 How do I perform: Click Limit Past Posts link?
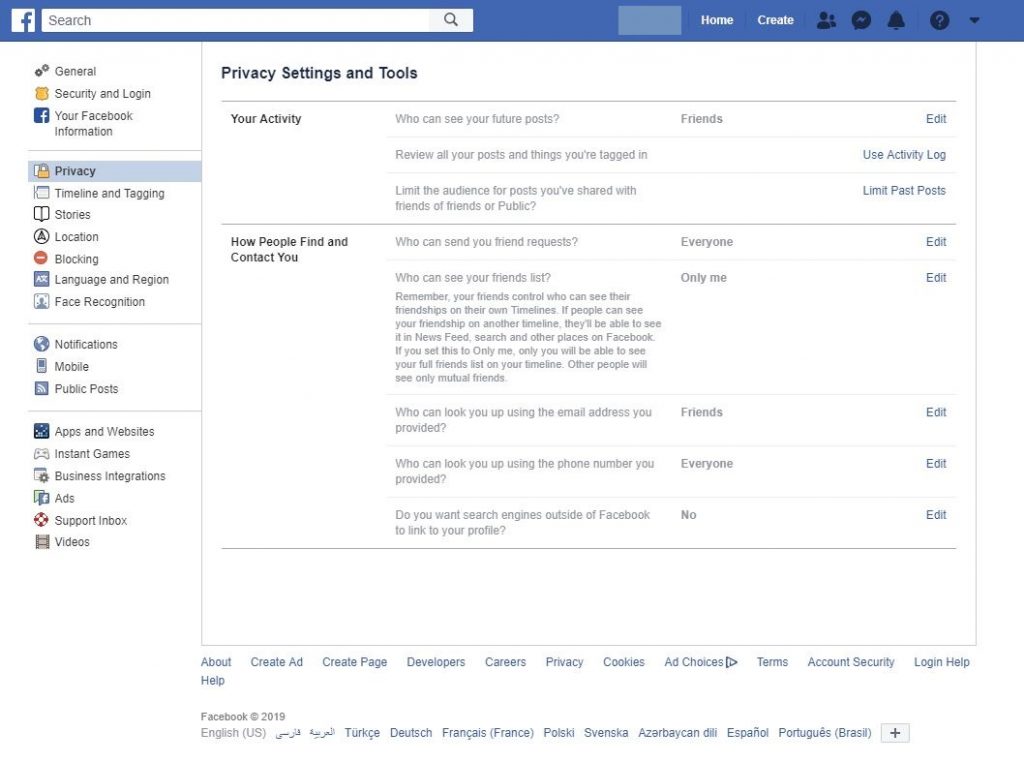coord(904,190)
